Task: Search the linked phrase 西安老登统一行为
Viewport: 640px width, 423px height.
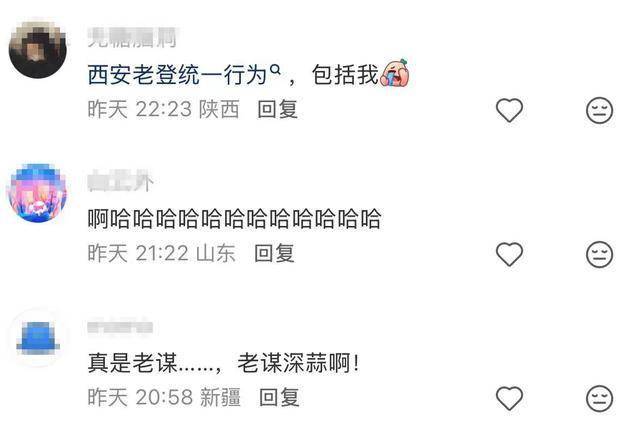Action: (177, 75)
